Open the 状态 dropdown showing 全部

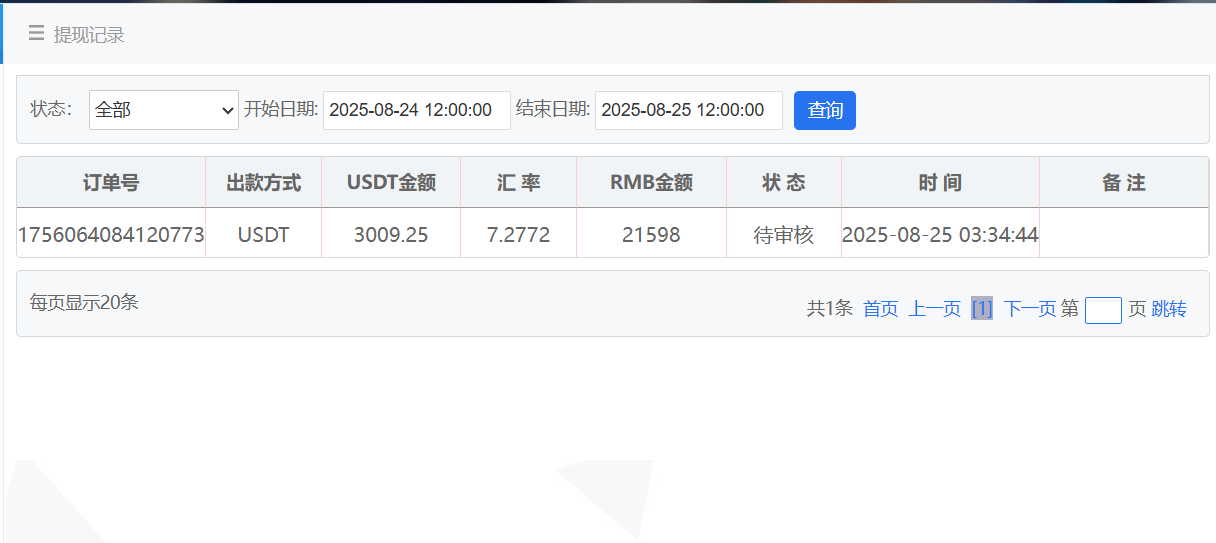click(x=164, y=110)
